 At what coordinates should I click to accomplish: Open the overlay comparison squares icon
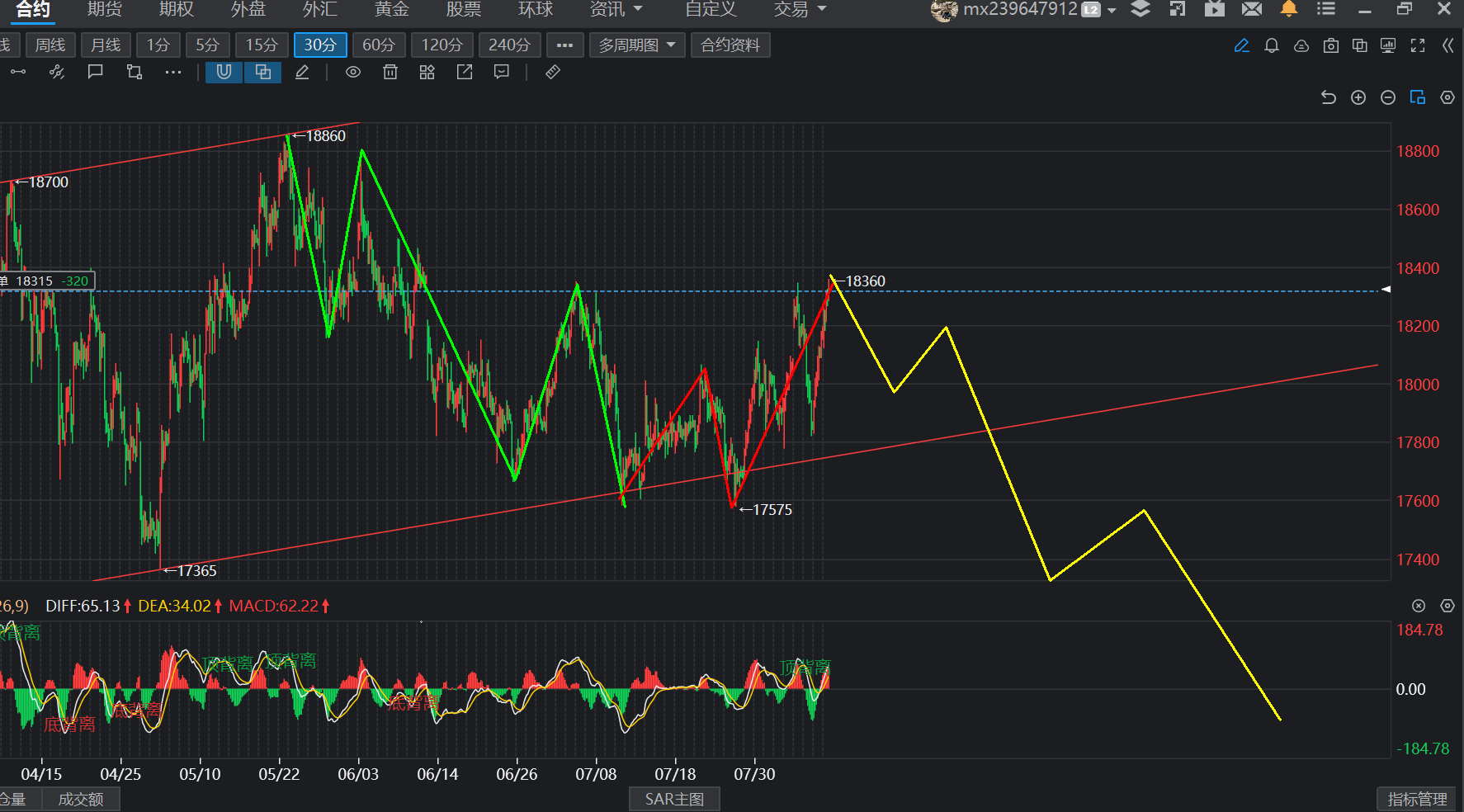[1360, 46]
